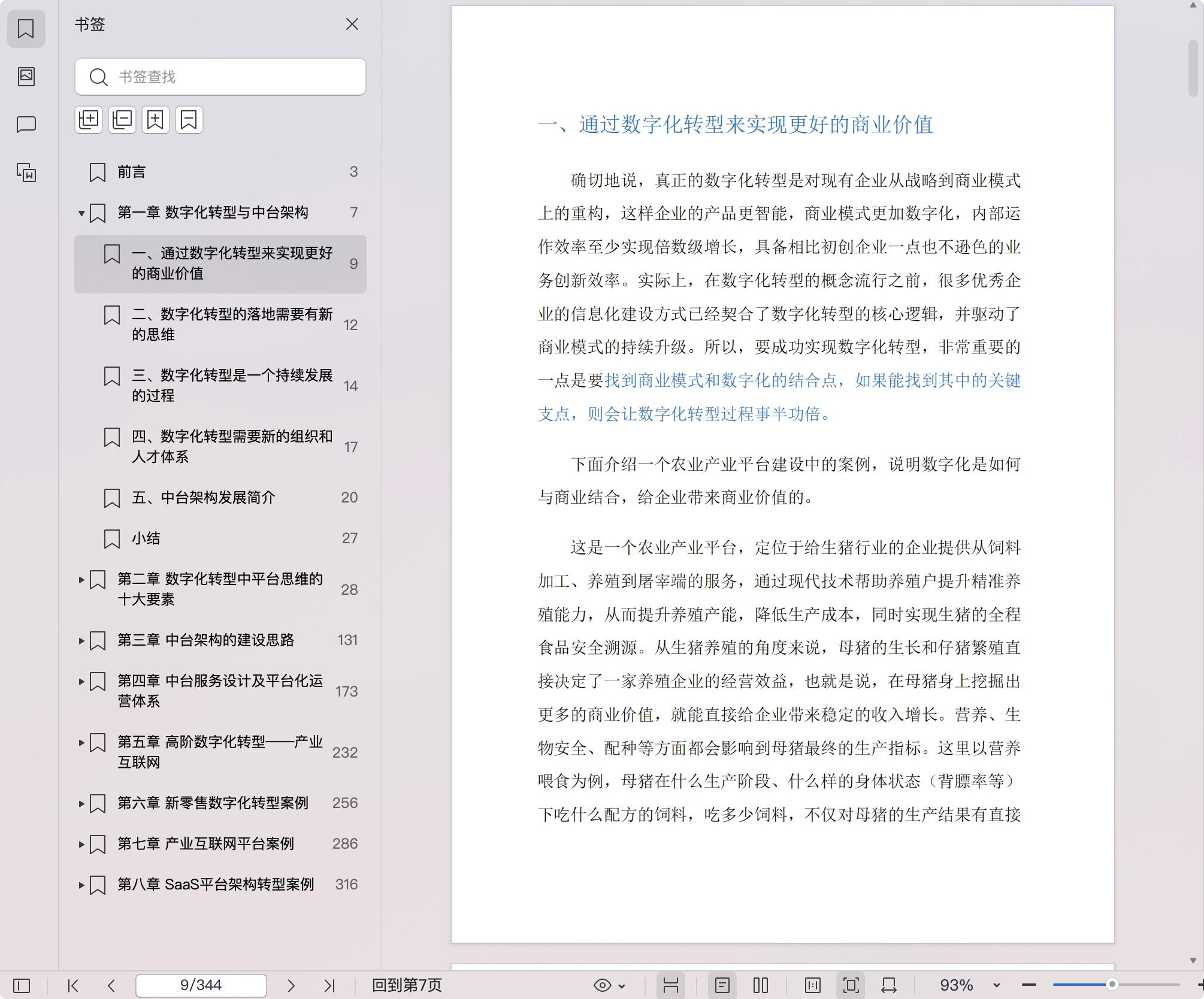Screen dimensions: 1204x999
Task: Open the bookmarks sidebar panel icon
Action: pyautogui.click(x=26, y=28)
